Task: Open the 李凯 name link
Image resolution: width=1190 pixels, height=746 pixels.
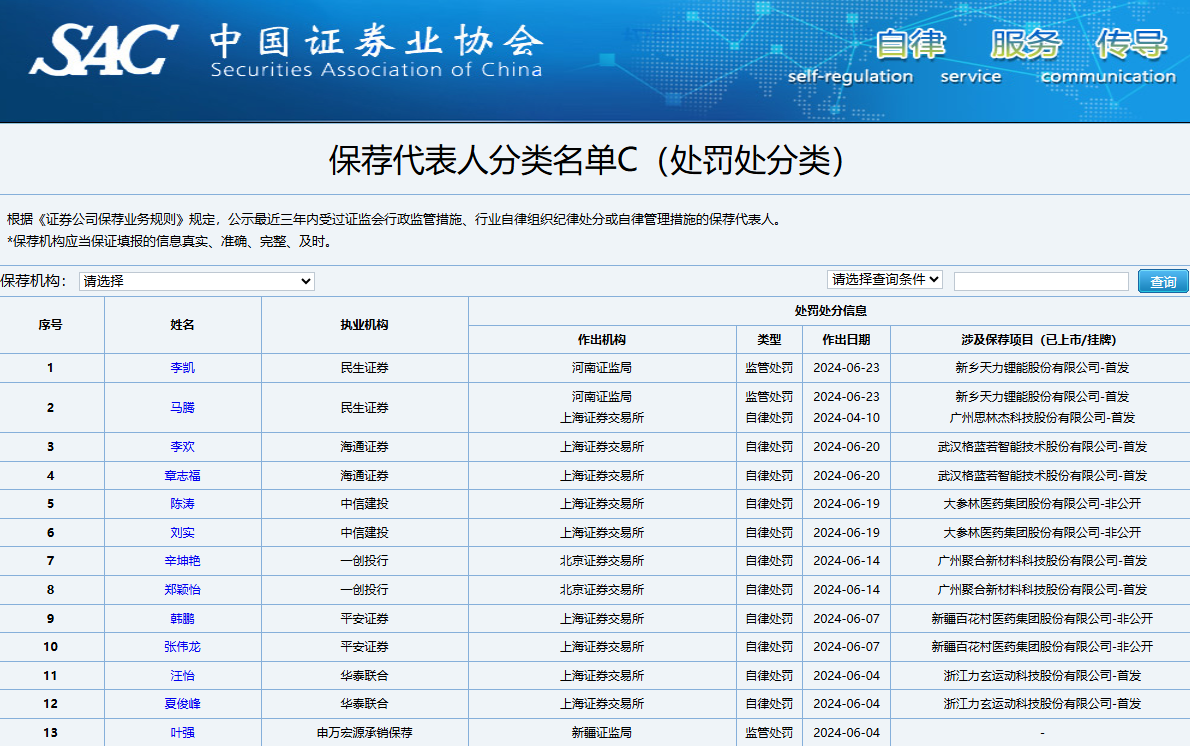Action: pos(182,368)
